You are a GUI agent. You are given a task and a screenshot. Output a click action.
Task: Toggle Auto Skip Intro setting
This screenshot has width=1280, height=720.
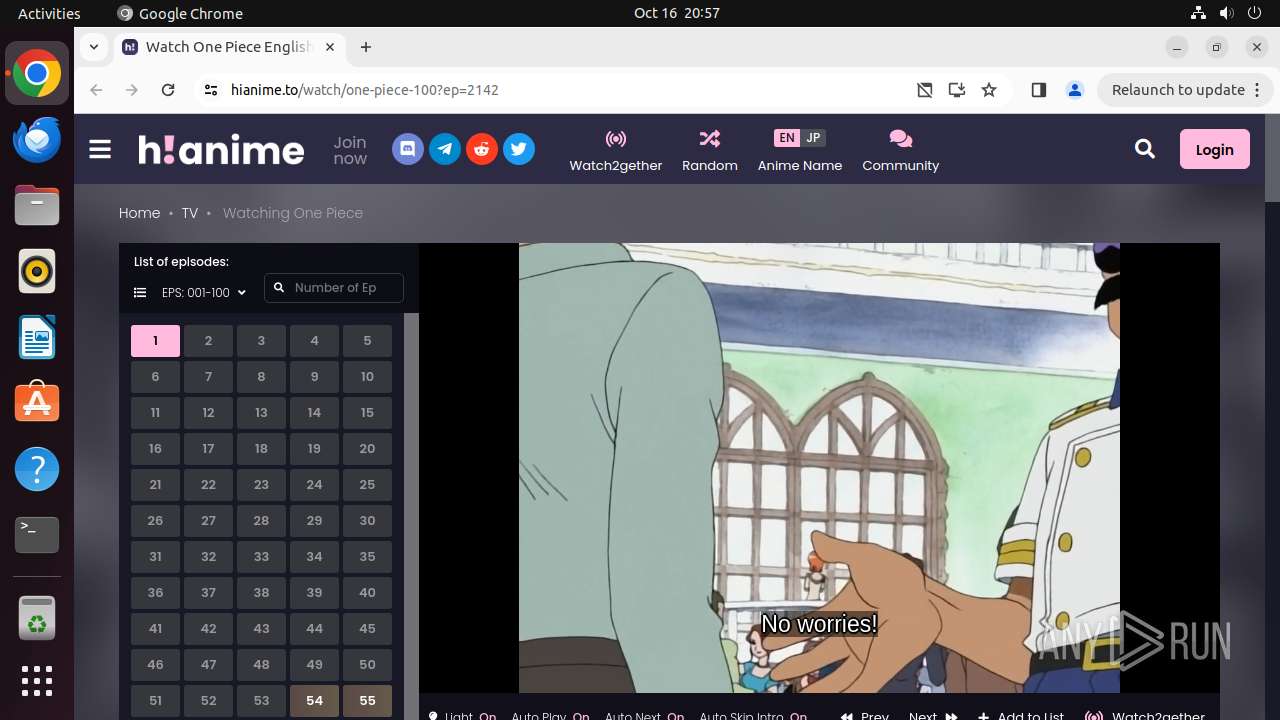click(753, 716)
